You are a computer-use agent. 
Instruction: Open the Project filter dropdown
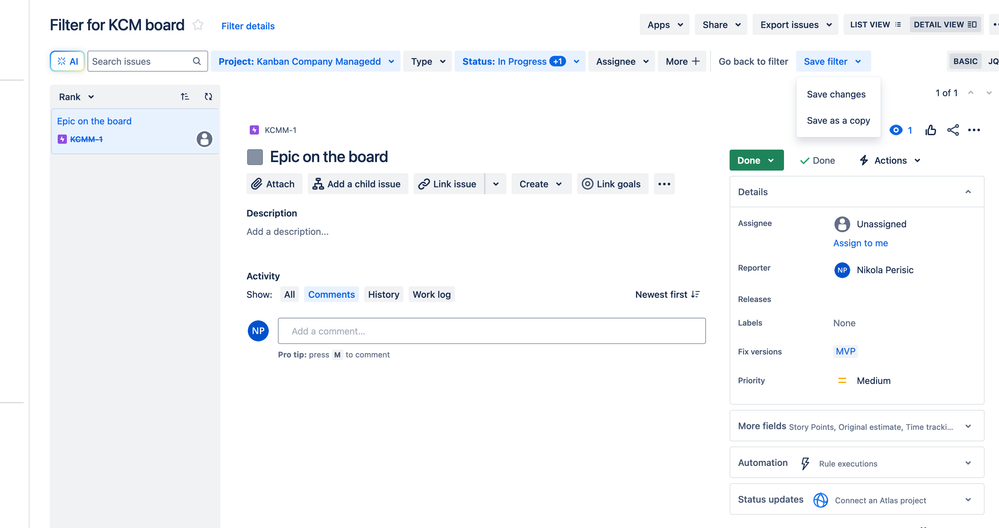pyautogui.click(x=306, y=61)
